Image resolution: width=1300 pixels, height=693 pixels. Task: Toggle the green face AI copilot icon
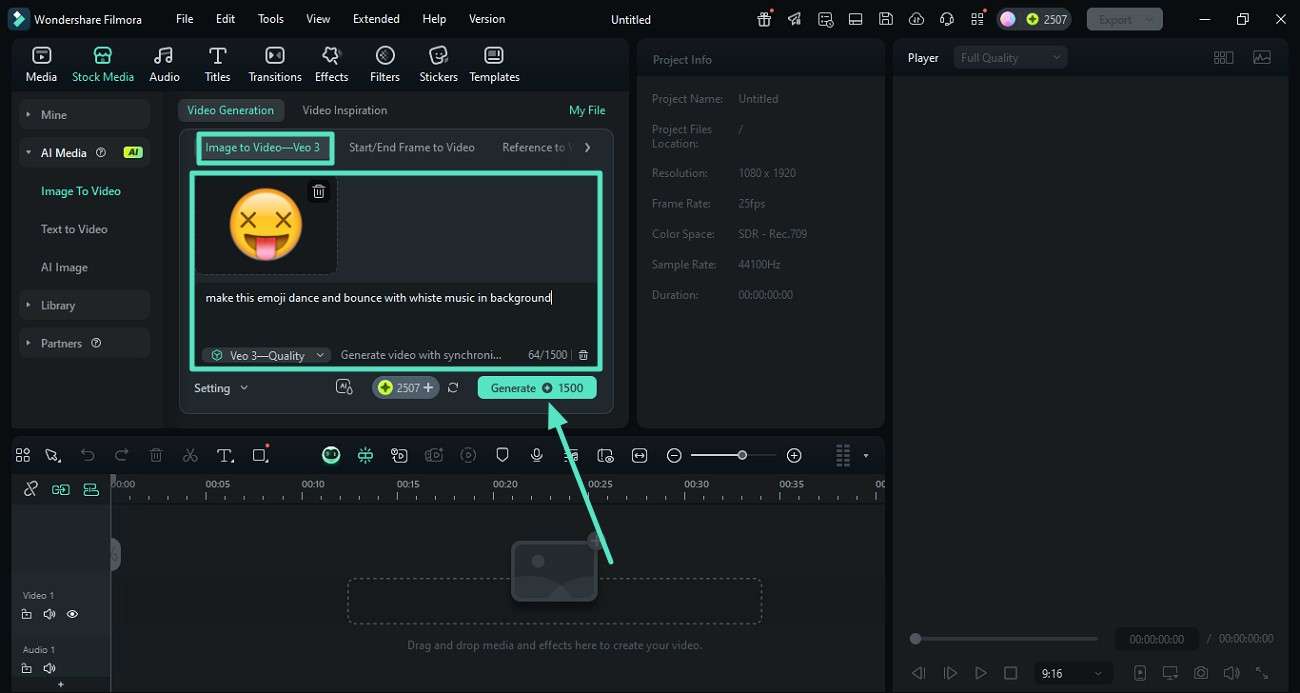(x=331, y=455)
